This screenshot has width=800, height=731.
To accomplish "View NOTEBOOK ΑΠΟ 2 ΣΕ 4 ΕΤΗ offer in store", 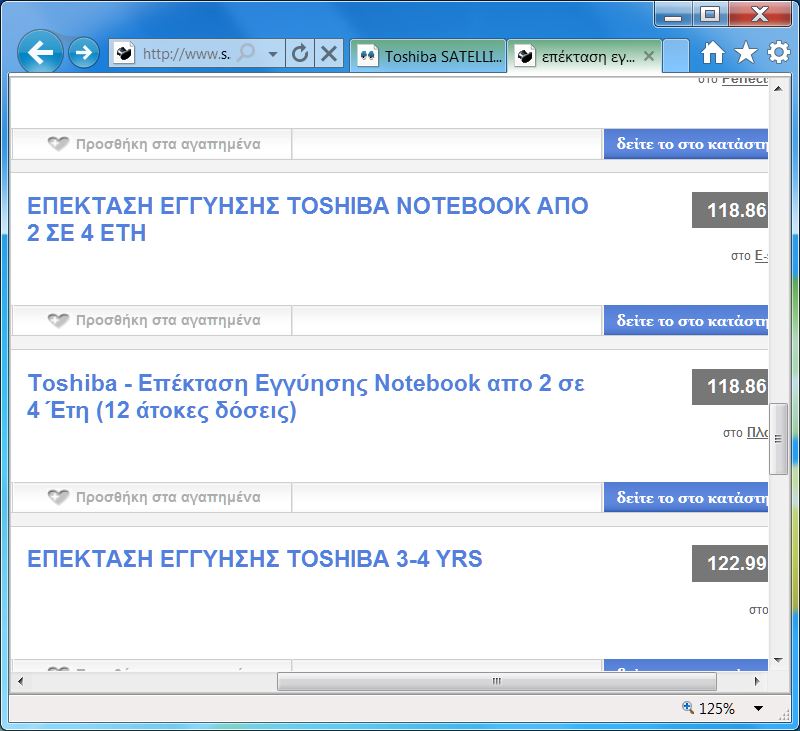I will point(686,320).
